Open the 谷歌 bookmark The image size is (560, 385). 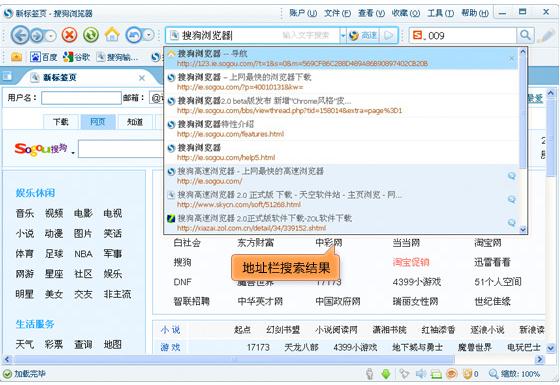click(76, 57)
